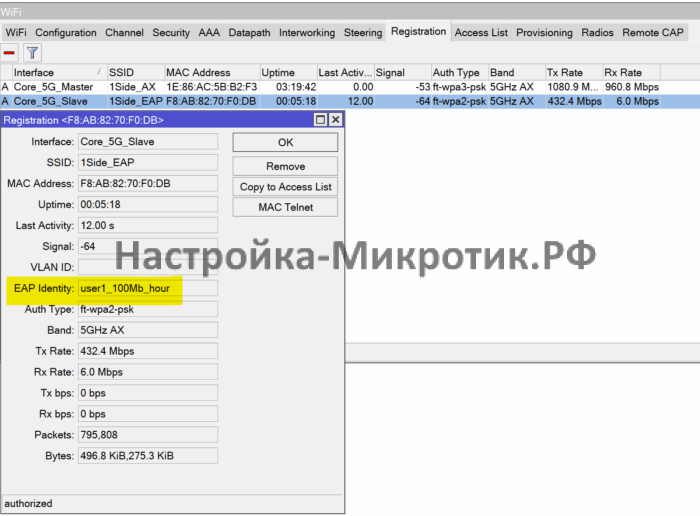Sort by the Interface column header
The width and height of the screenshot is (700, 516).
[59, 72]
